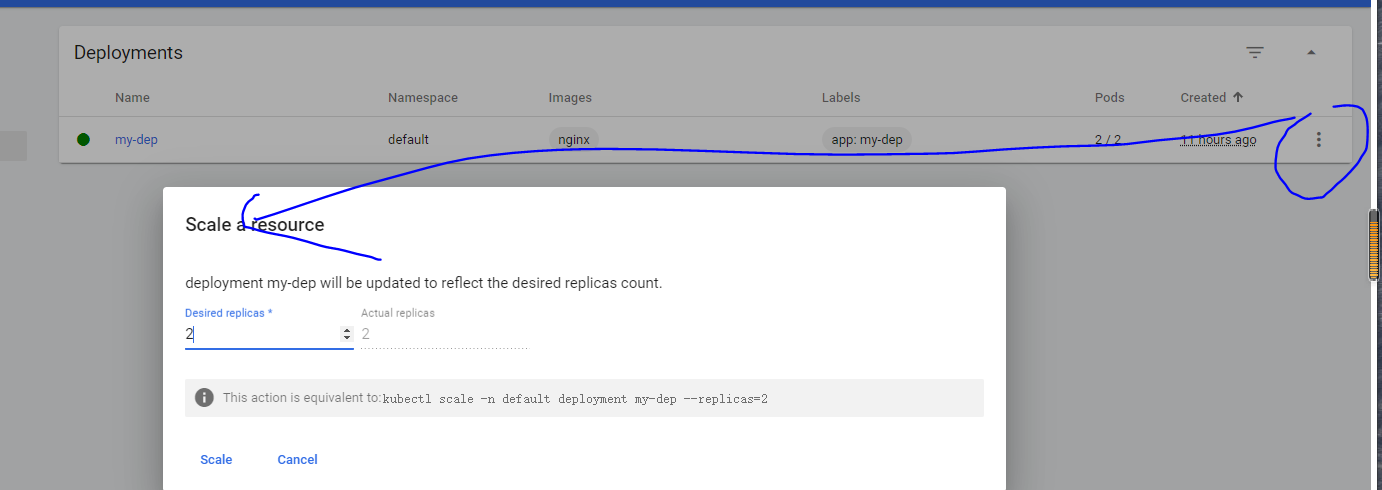Click the info icon in the kubectl hint

pyautogui.click(x=204, y=398)
